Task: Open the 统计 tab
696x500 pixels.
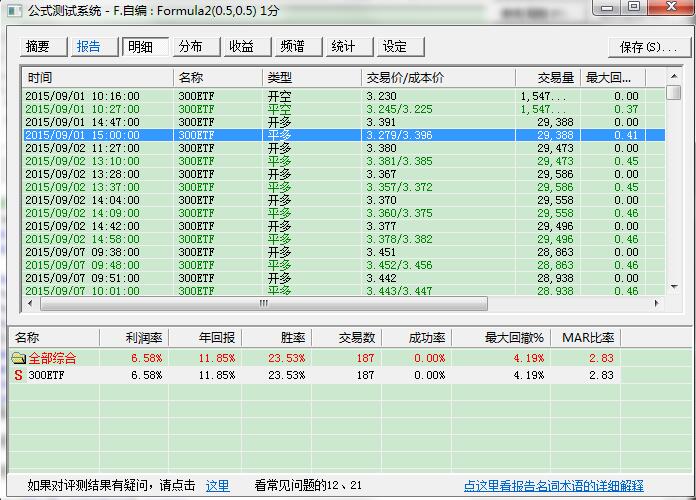Action: [344, 47]
